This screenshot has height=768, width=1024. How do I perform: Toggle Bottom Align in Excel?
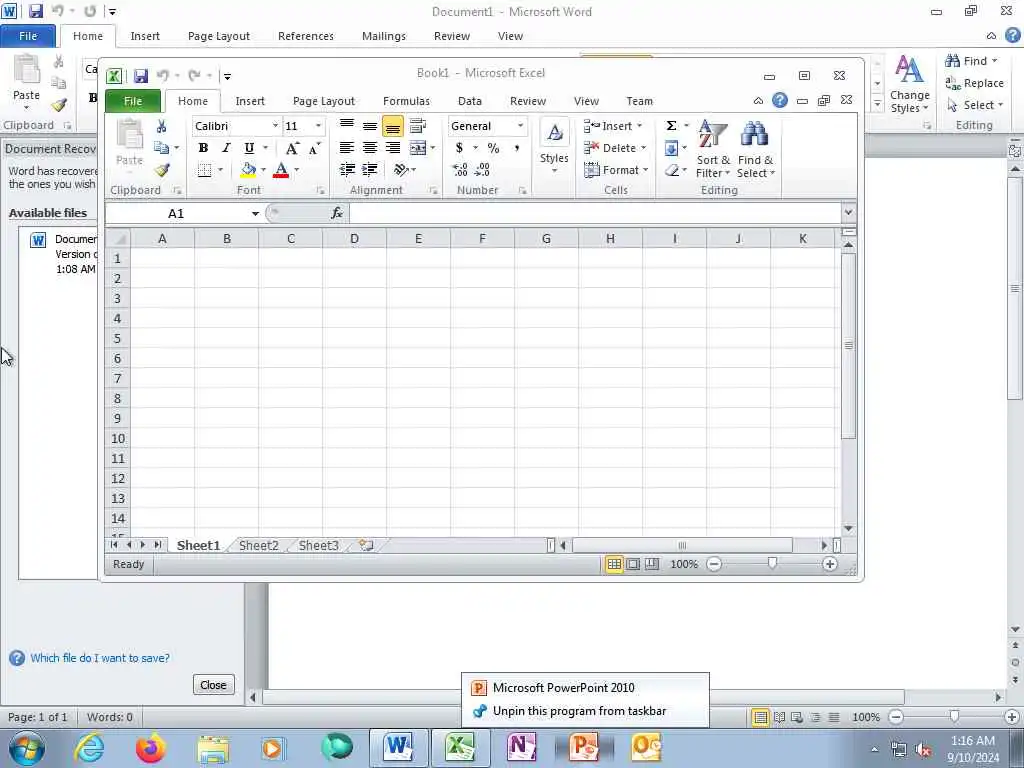[x=392, y=126]
